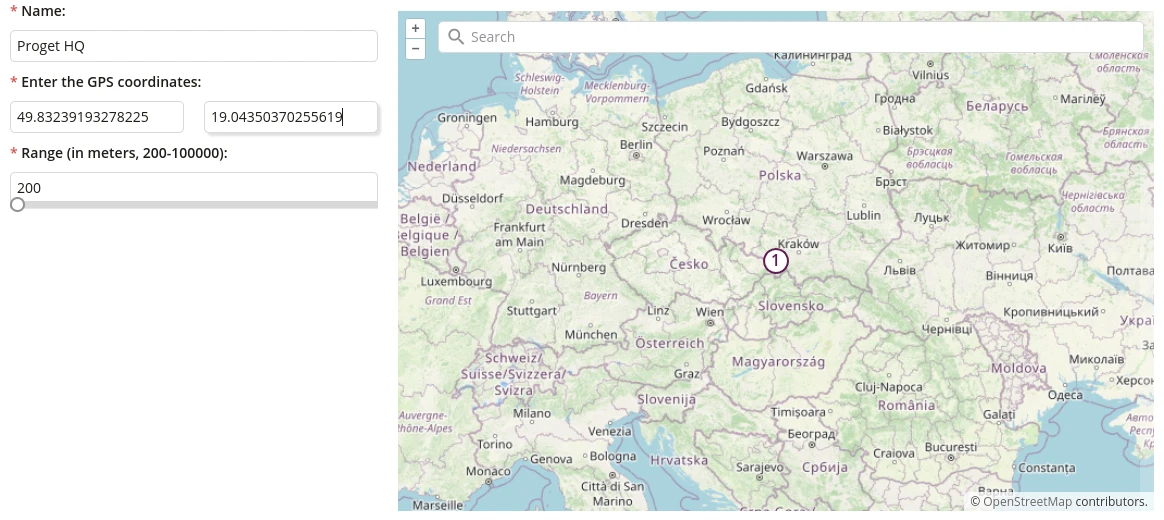This screenshot has width=1164, height=520.
Task: Click Frankfurt am Main on the map
Action: coord(520,235)
